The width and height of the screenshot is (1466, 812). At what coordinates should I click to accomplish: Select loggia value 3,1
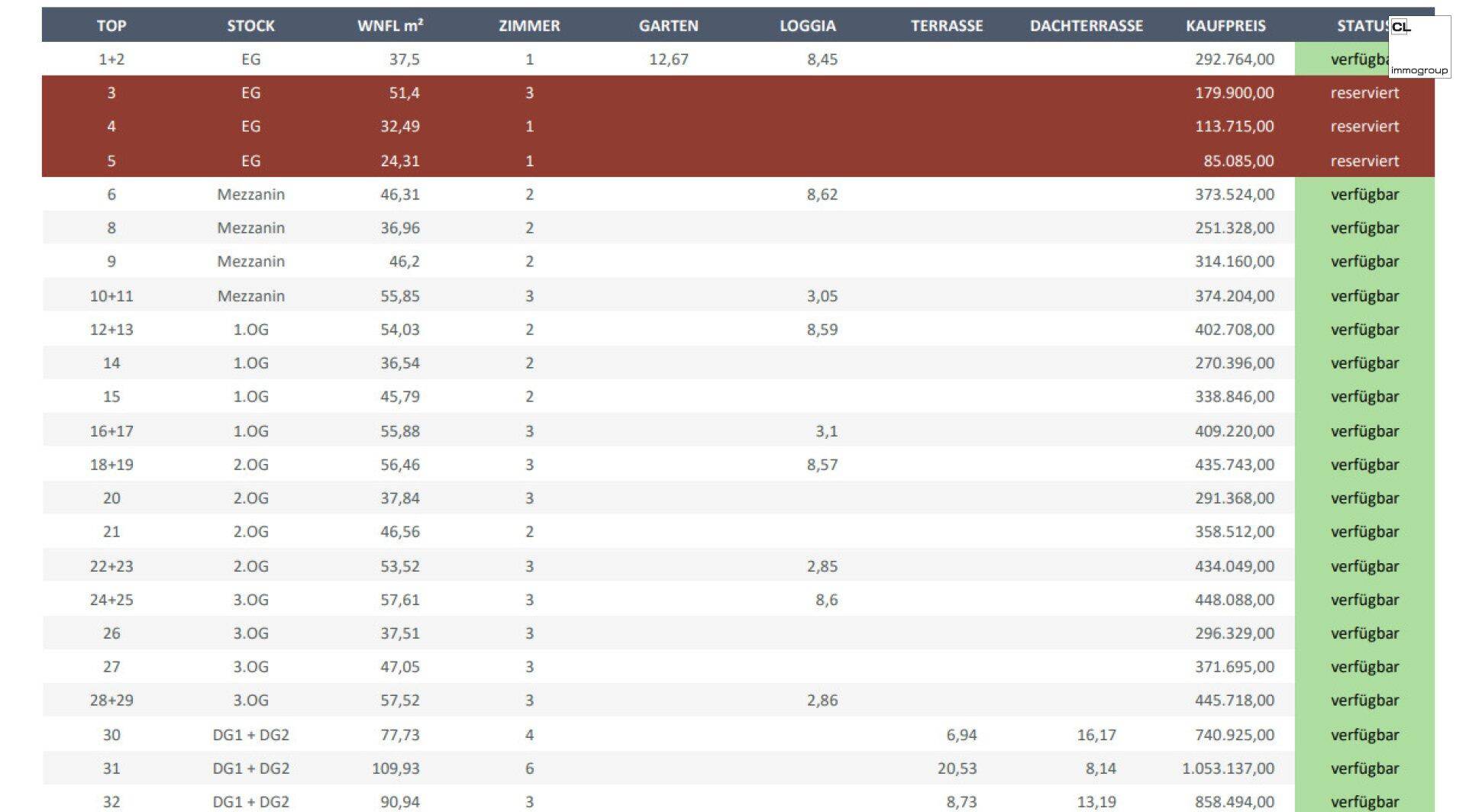[x=826, y=431]
